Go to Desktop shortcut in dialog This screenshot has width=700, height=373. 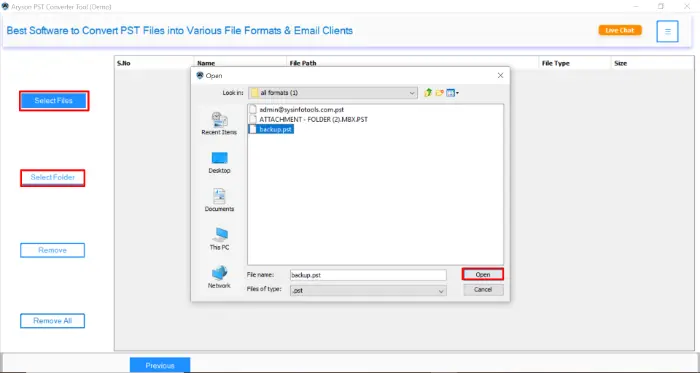coord(219,162)
